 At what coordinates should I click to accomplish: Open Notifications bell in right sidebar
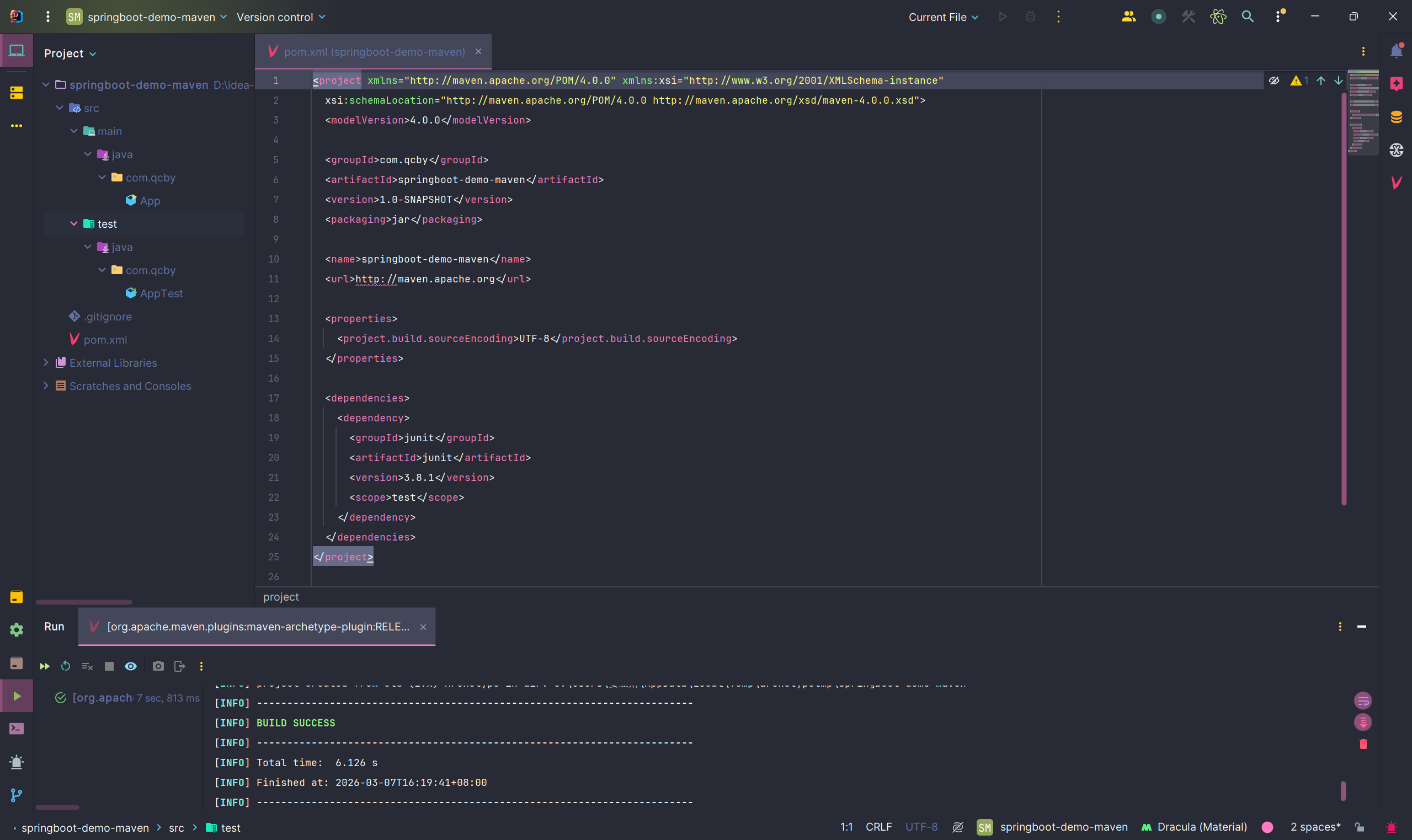pos(1396,51)
